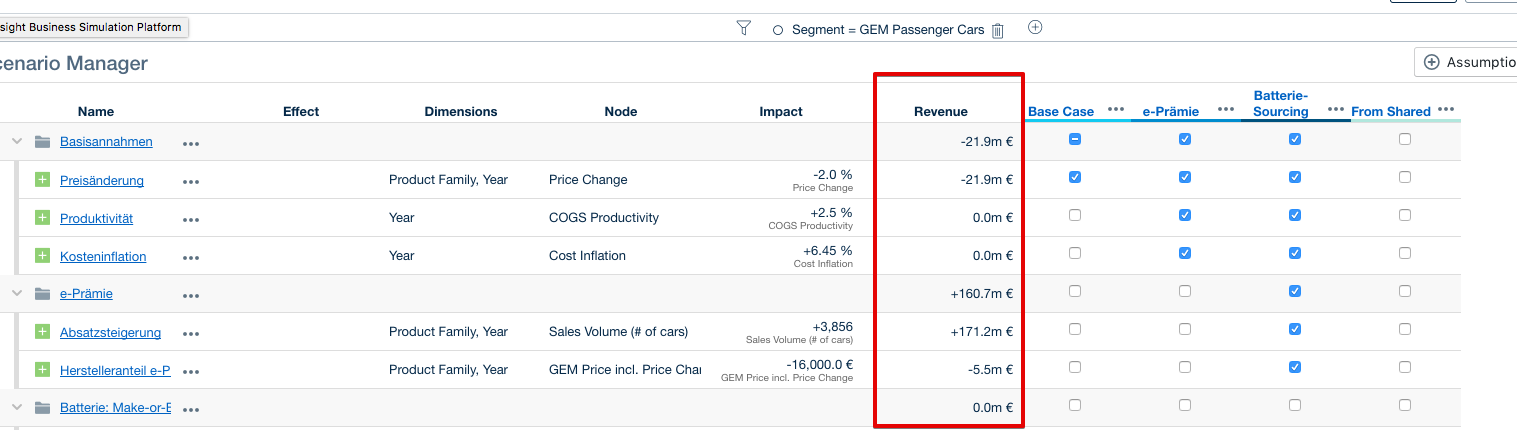This screenshot has height=432, width=1517.
Task: Select the From Shared scenario header
Action: pos(1391,112)
